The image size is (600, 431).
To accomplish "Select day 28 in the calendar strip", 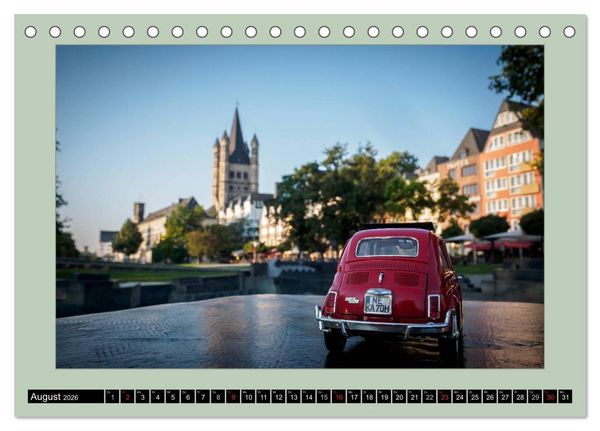I will [x=520, y=397].
